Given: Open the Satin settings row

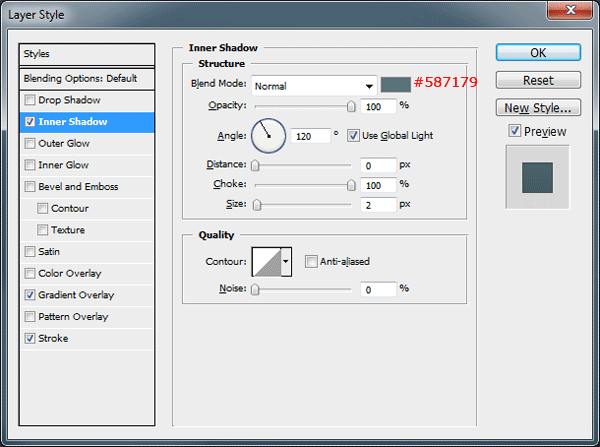Looking at the screenshot, I should coord(87,252).
